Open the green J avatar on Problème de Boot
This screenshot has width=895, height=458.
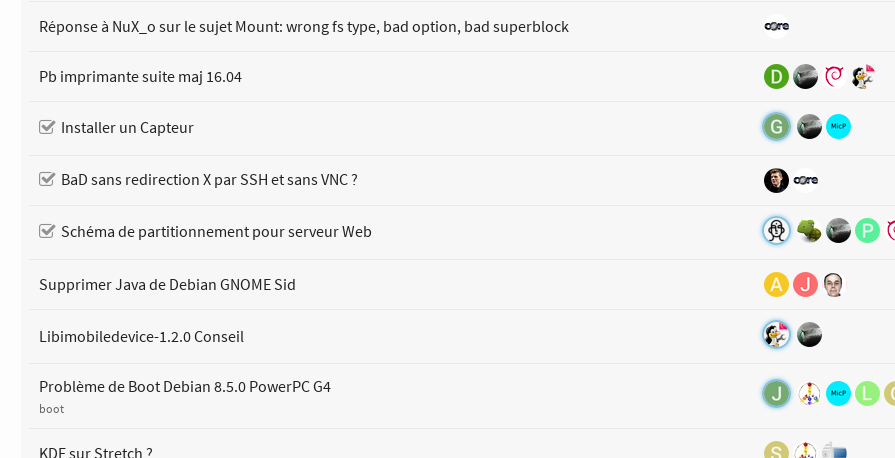coord(776,393)
